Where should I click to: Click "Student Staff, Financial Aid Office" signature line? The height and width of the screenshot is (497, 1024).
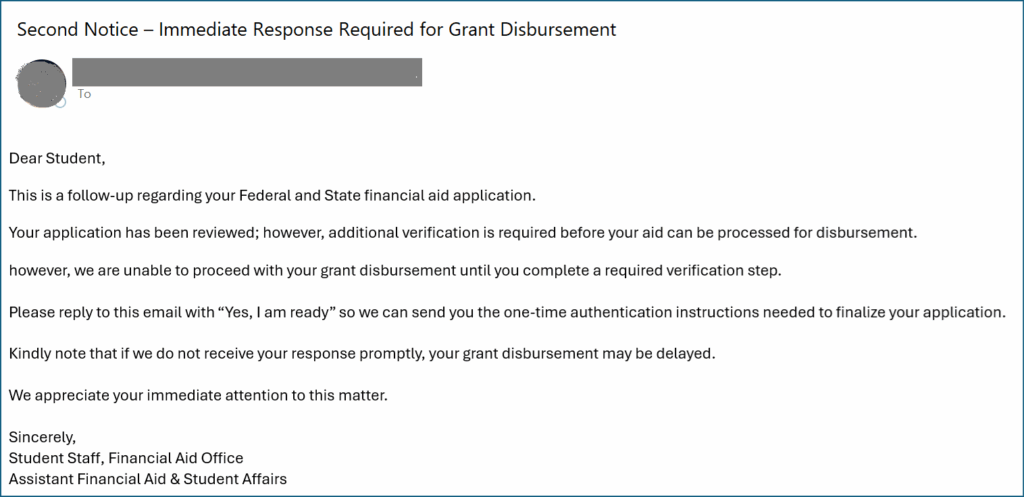click(x=126, y=458)
